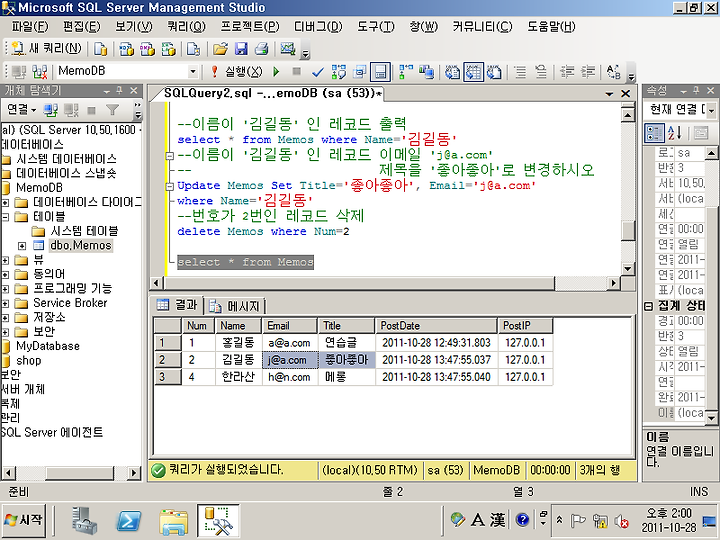Open PowerShell from the taskbar

(x=129, y=520)
